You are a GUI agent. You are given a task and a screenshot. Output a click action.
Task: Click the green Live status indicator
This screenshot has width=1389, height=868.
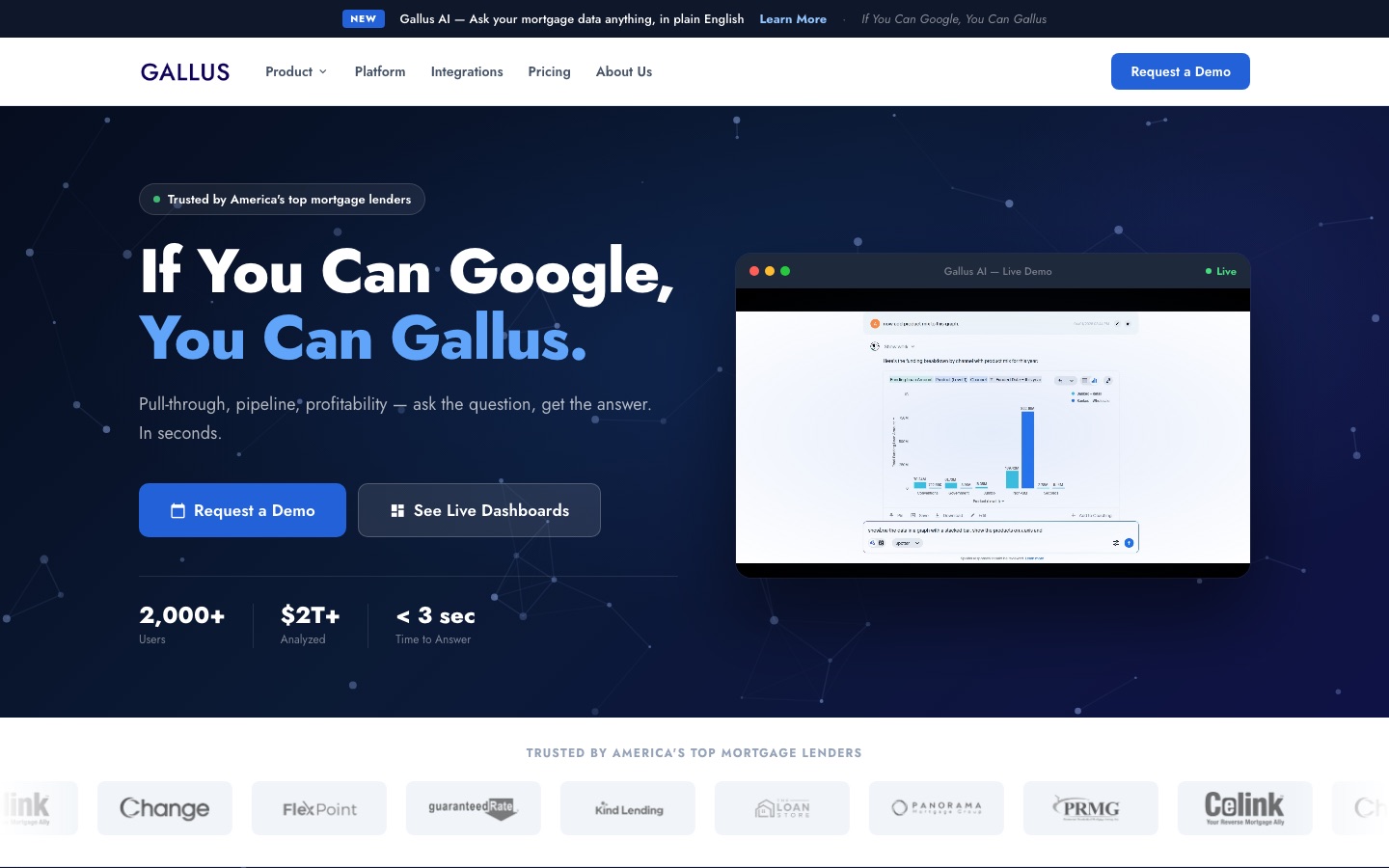coord(1221,271)
